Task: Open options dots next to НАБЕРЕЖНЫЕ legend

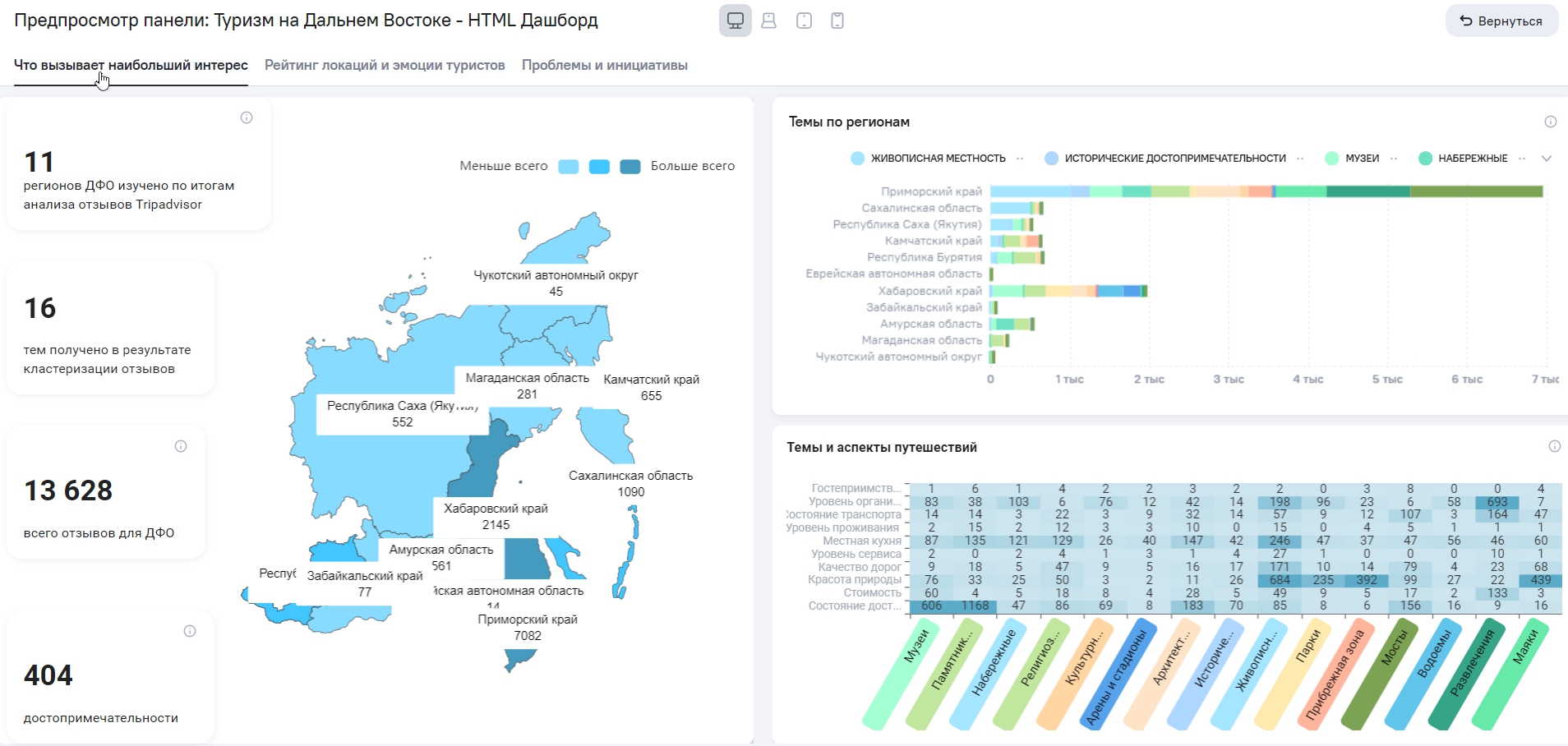Action: coord(1522,159)
